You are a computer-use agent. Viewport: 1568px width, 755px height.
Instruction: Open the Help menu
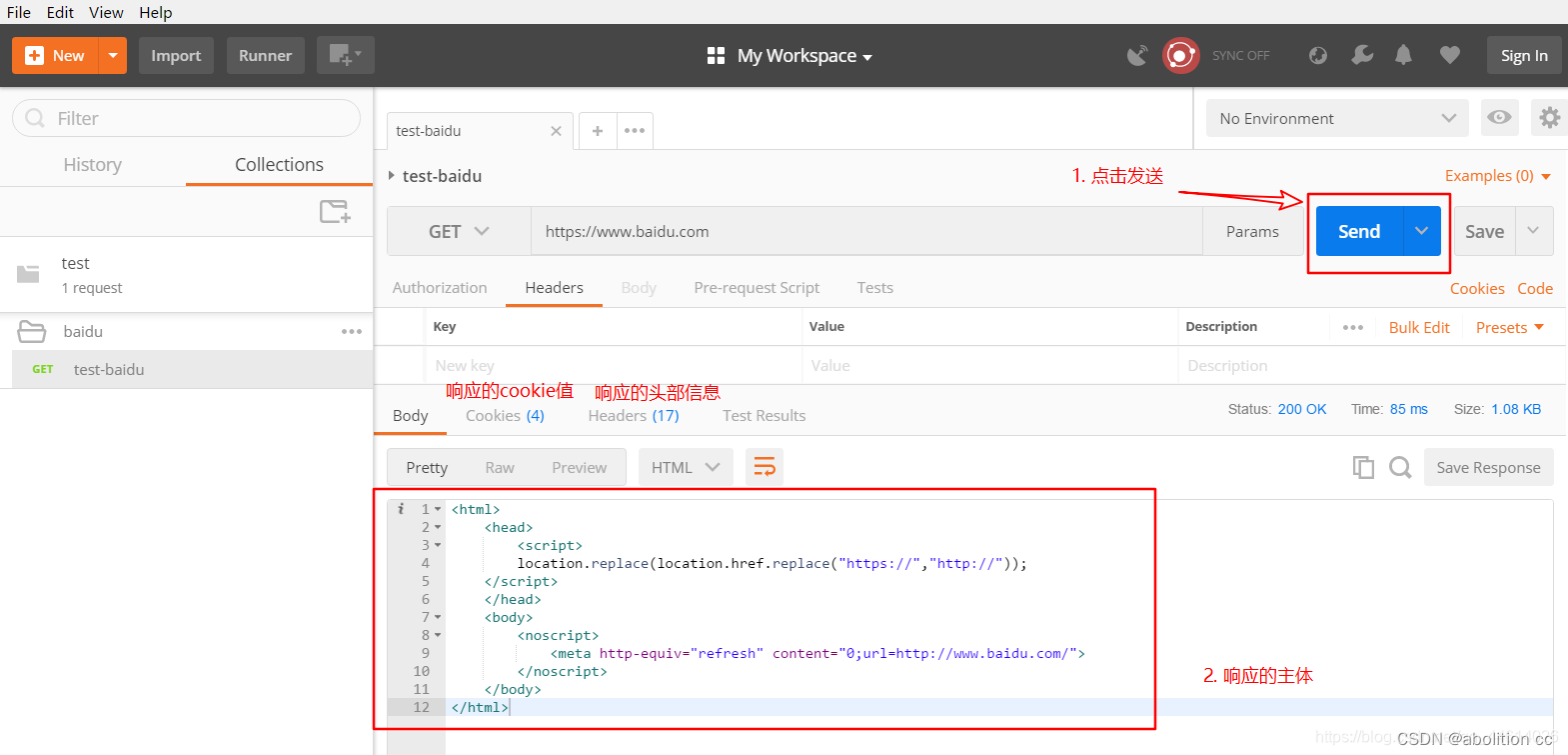pyautogui.click(x=155, y=12)
